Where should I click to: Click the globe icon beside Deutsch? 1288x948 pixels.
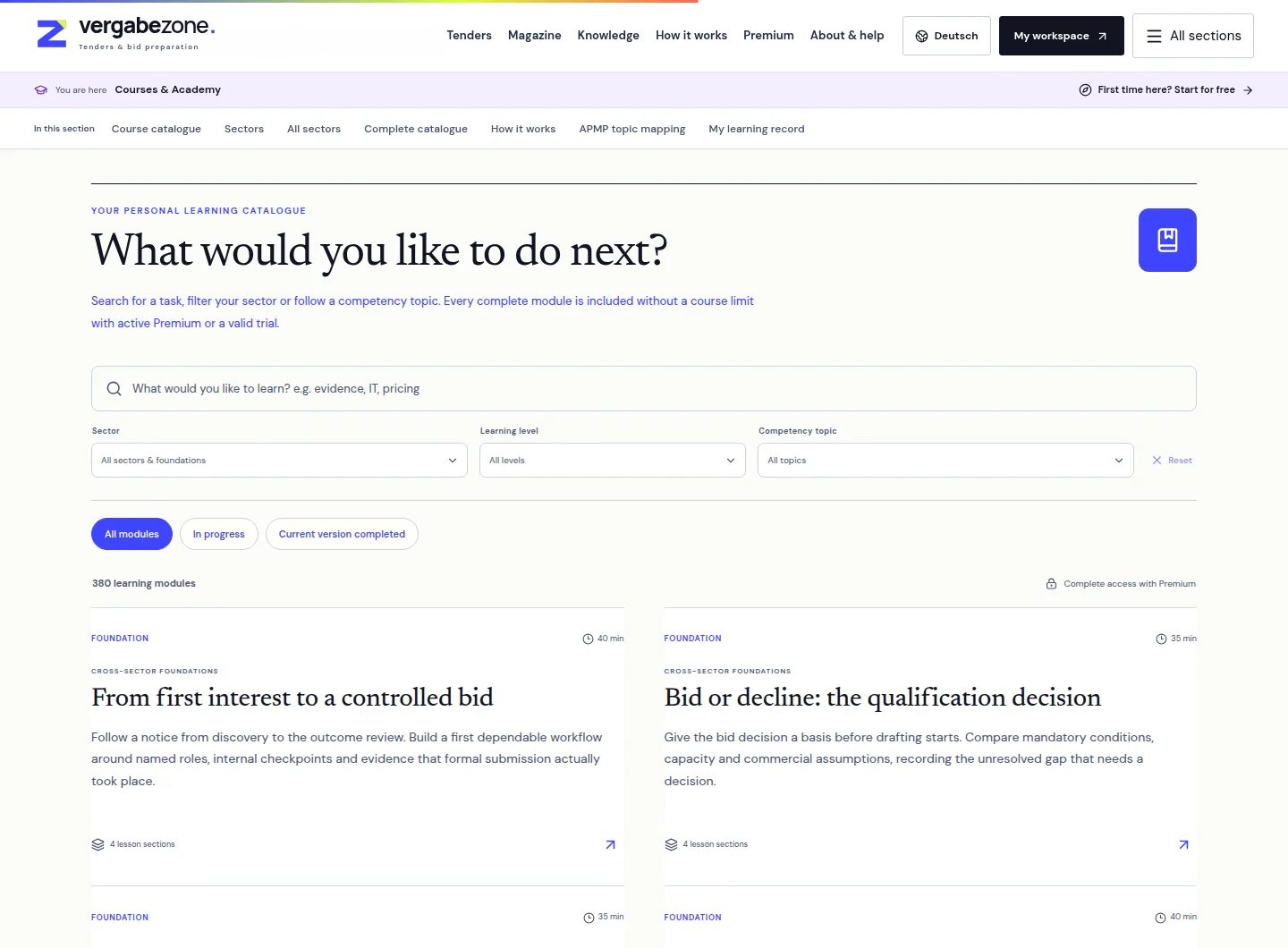pyautogui.click(x=921, y=37)
